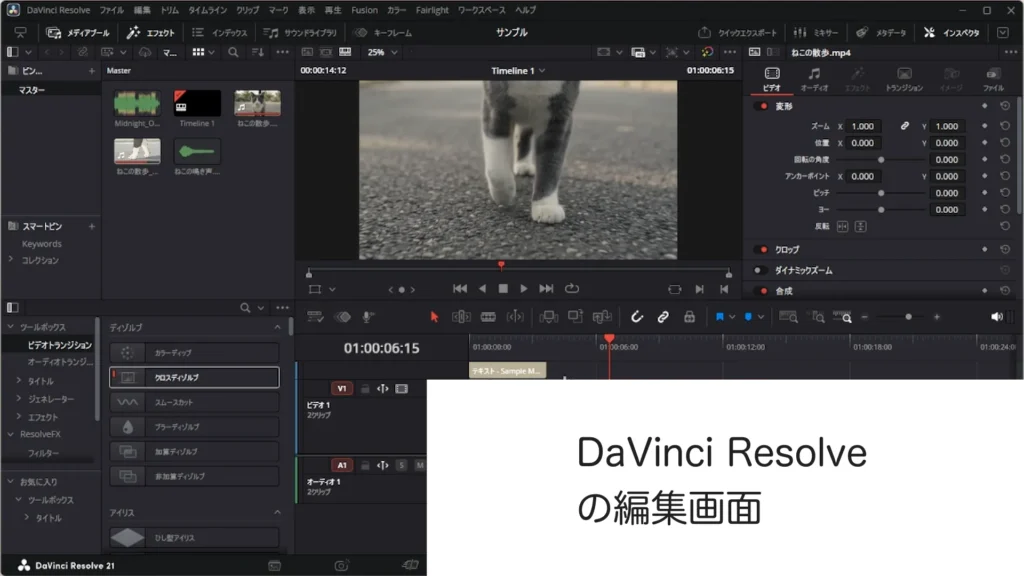Lock the V1 video track
Image resolution: width=1024 pixels, height=576 pixels.
pos(365,389)
